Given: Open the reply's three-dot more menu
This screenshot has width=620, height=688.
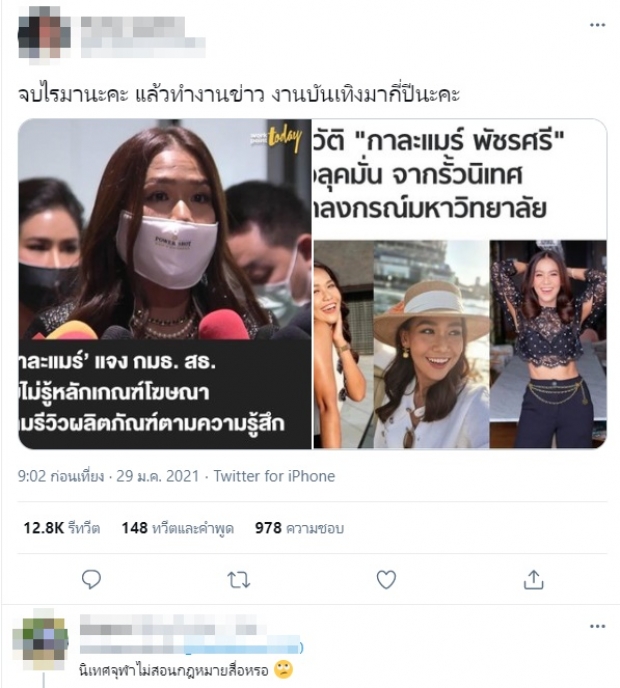Looking at the screenshot, I should click(597, 626).
